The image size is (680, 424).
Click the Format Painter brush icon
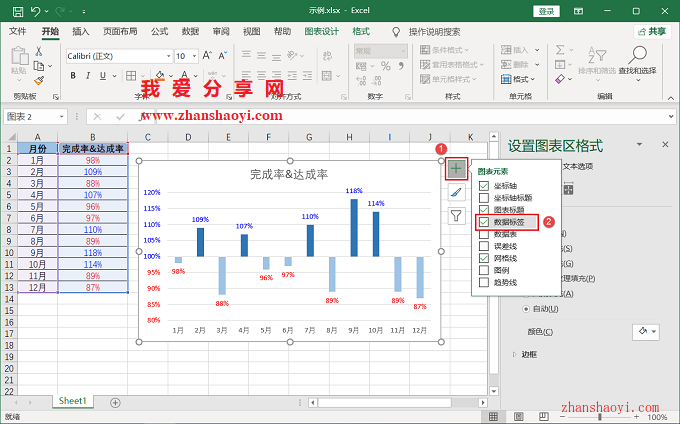pyautogui.click(x=39, y=80)
